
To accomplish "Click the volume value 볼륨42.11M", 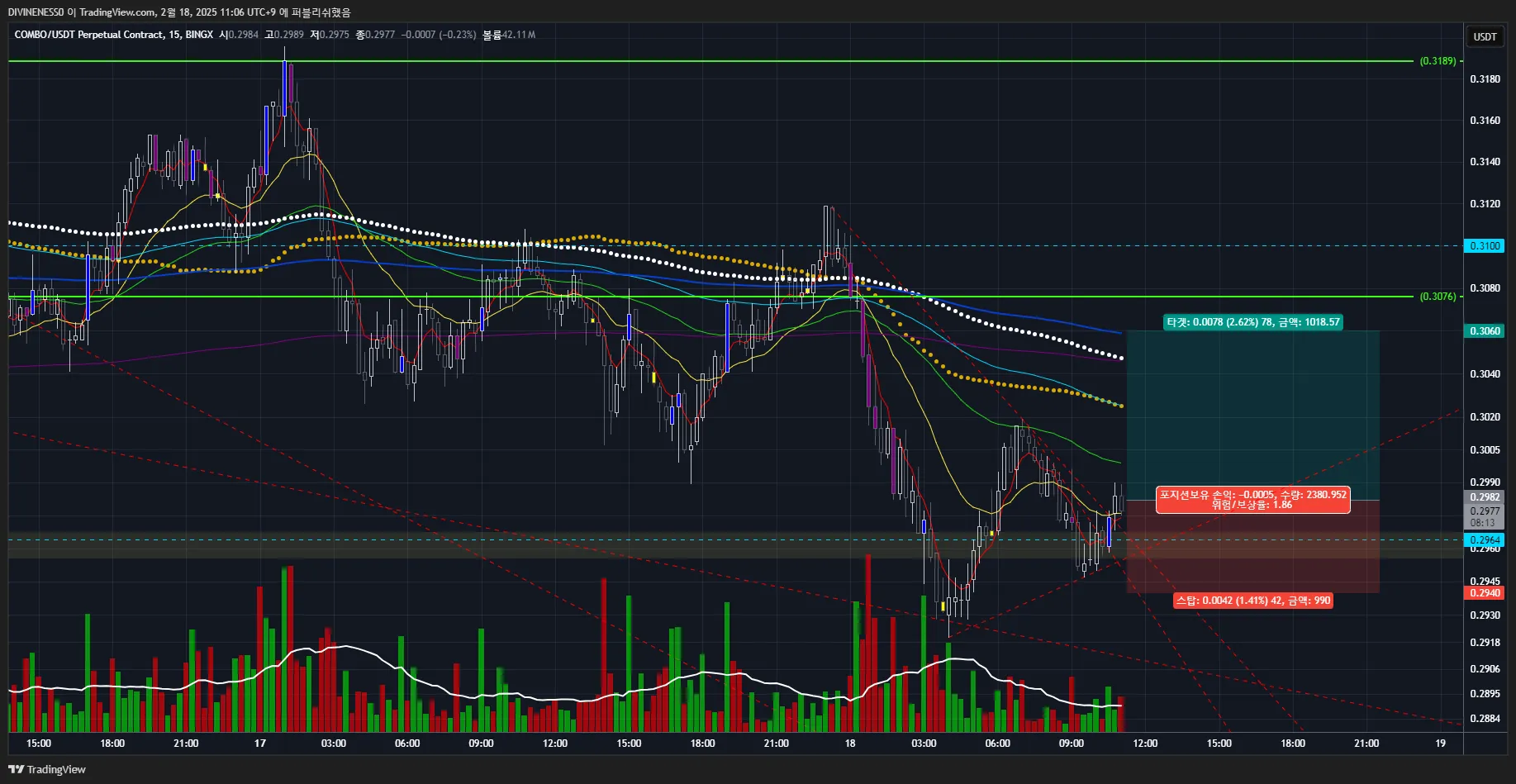I will (x=509, y=35).
